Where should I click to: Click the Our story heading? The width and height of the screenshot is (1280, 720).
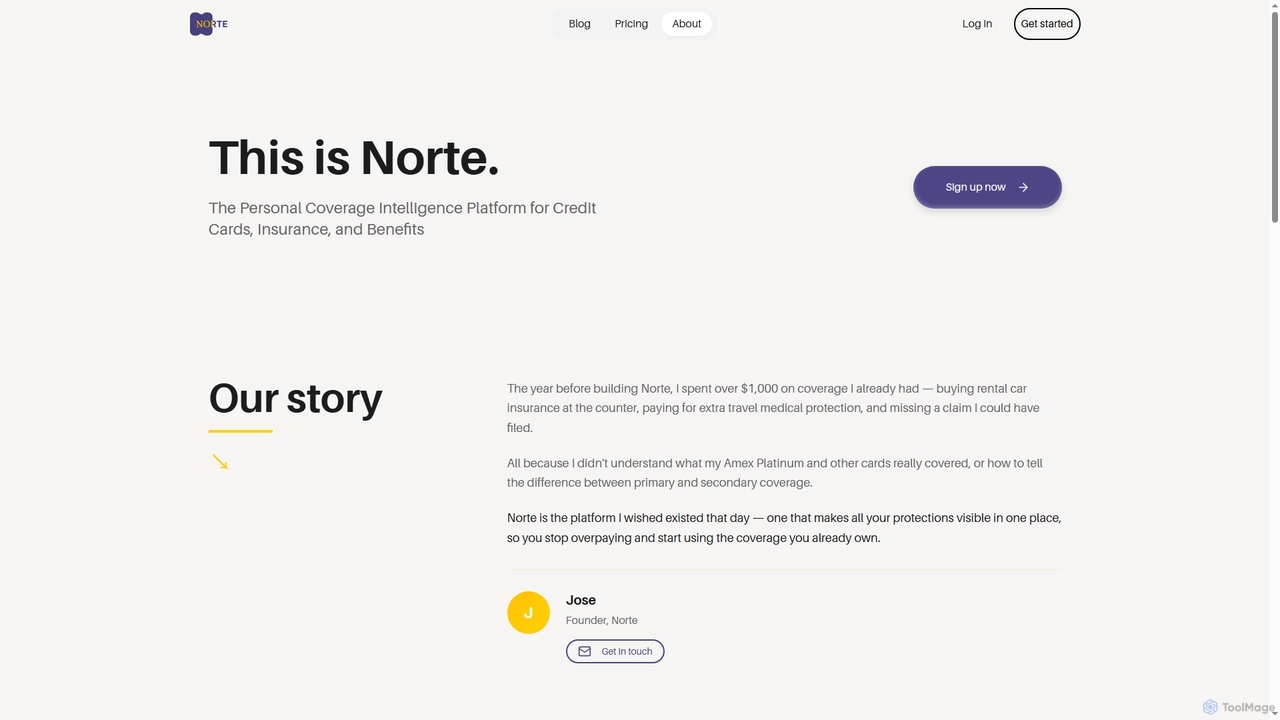pyautogui.click(x=295, y=398)
